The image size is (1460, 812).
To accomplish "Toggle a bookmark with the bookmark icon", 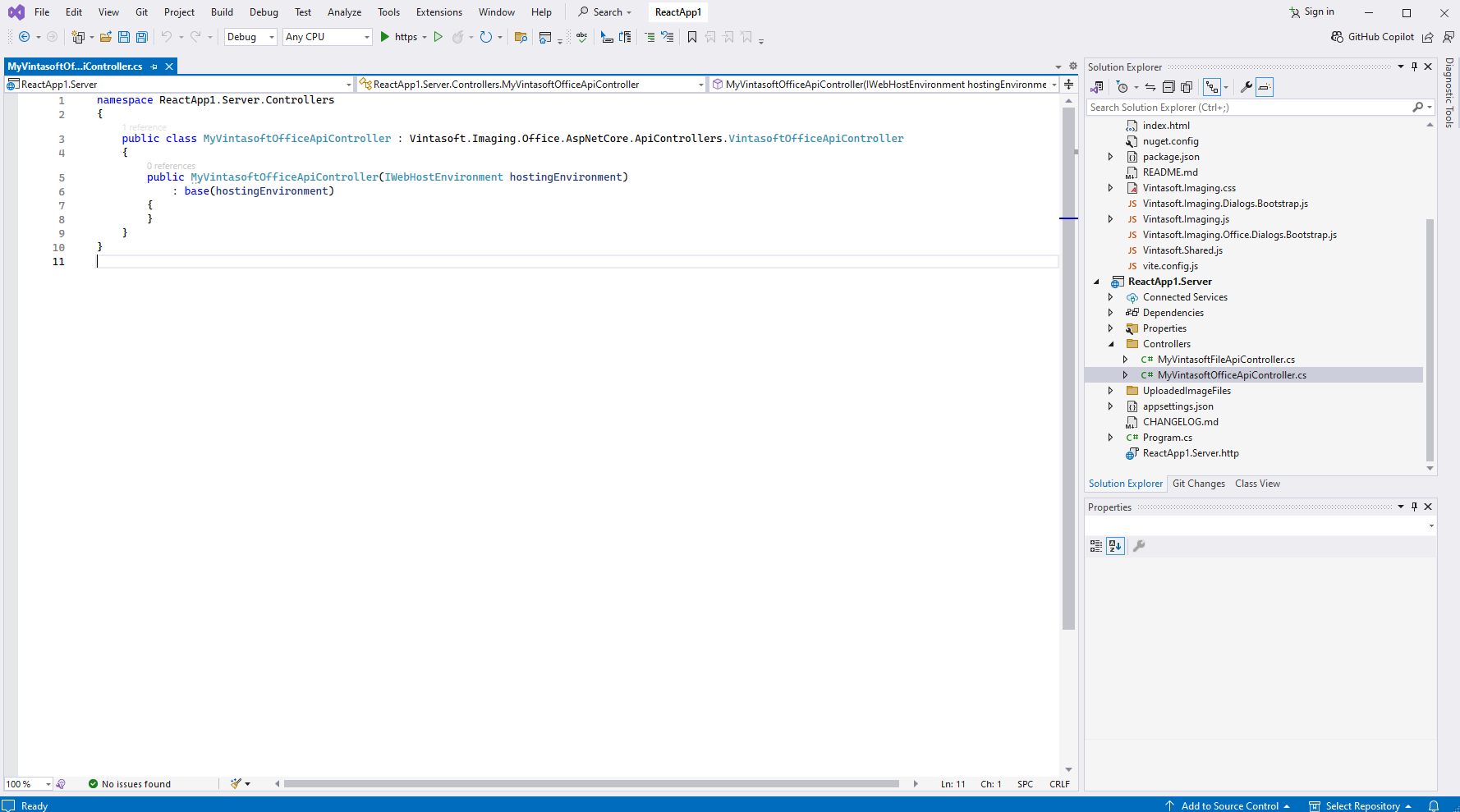I will point(692,37).
